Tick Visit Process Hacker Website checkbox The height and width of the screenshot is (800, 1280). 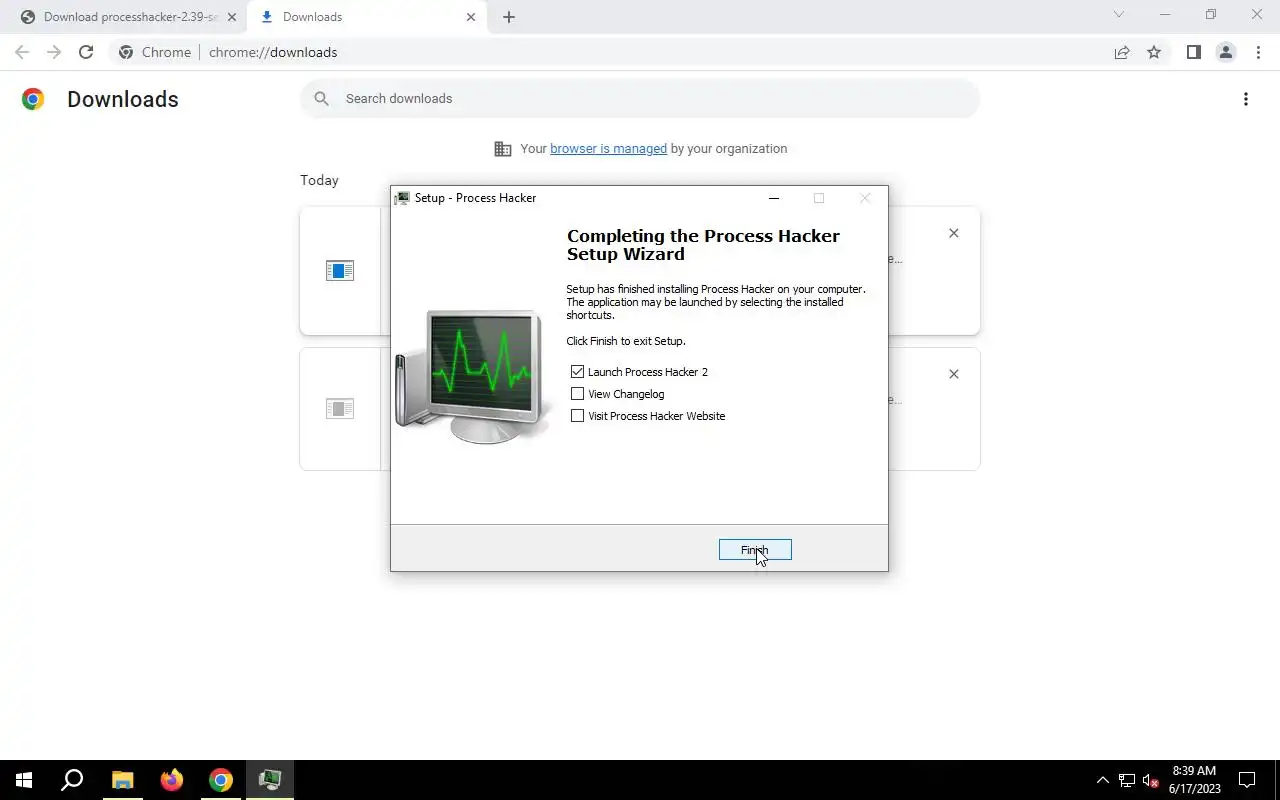click(577, 416)
